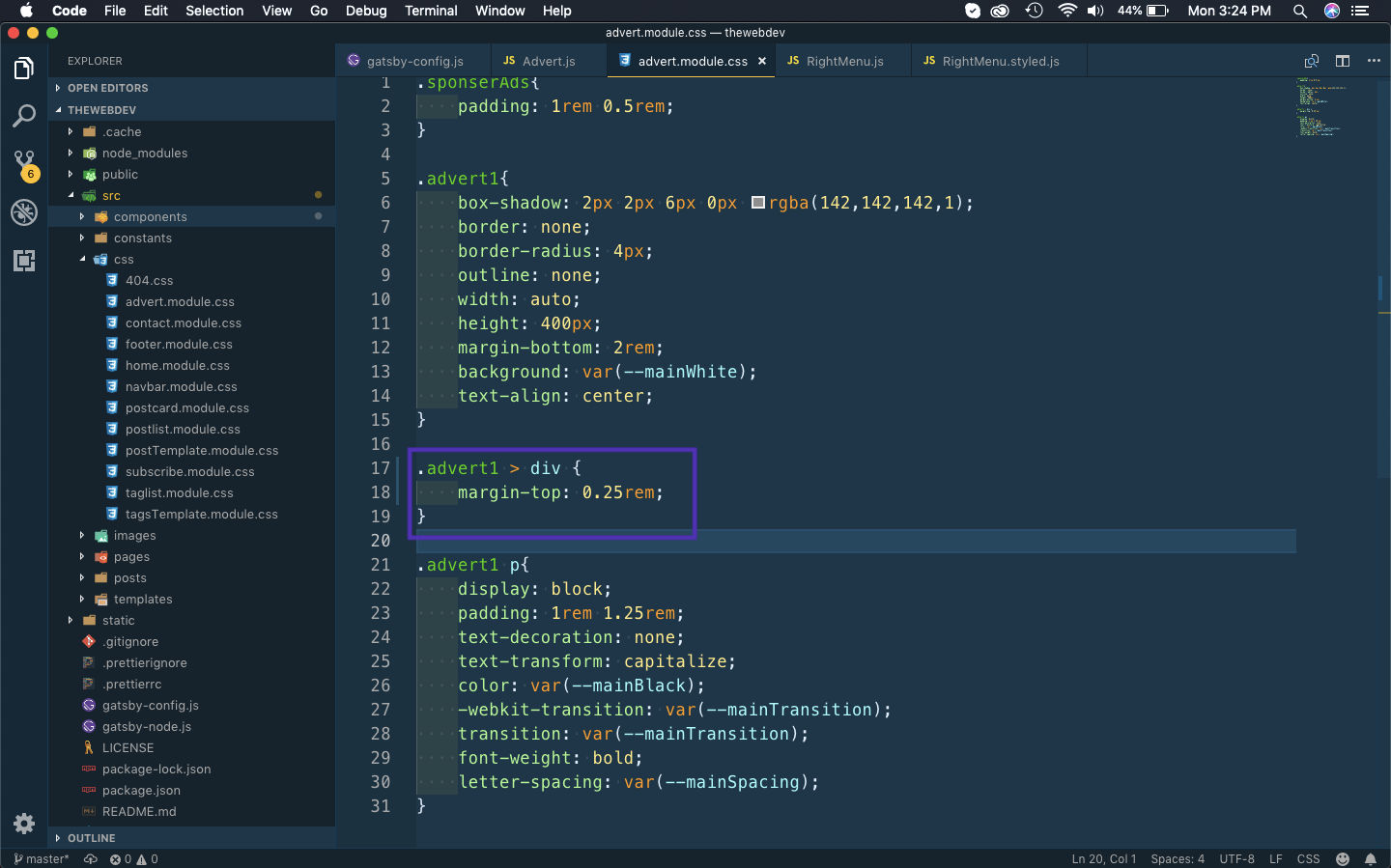The image size is (1391, 868).
Task: Change end of line sequence LF
Action: pos(1275,858)
